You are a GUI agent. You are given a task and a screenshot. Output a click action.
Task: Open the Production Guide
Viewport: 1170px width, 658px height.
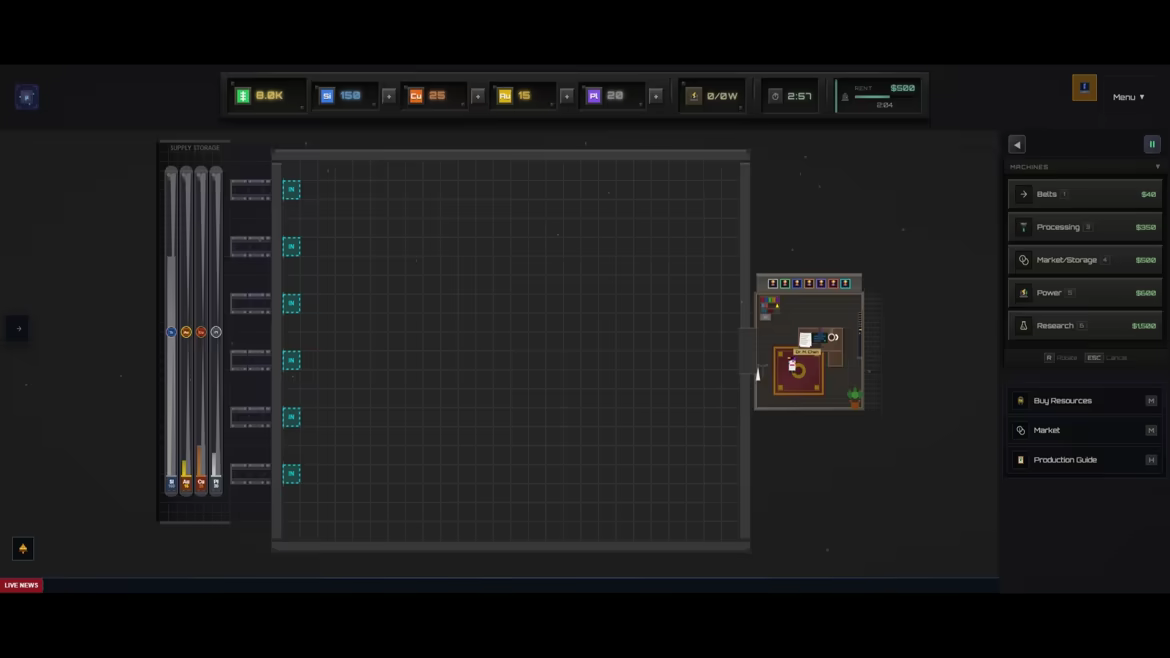pos(1085,460)
